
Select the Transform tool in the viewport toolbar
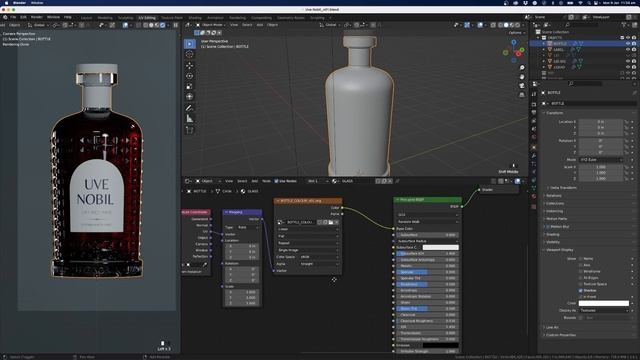coord(189,97)
